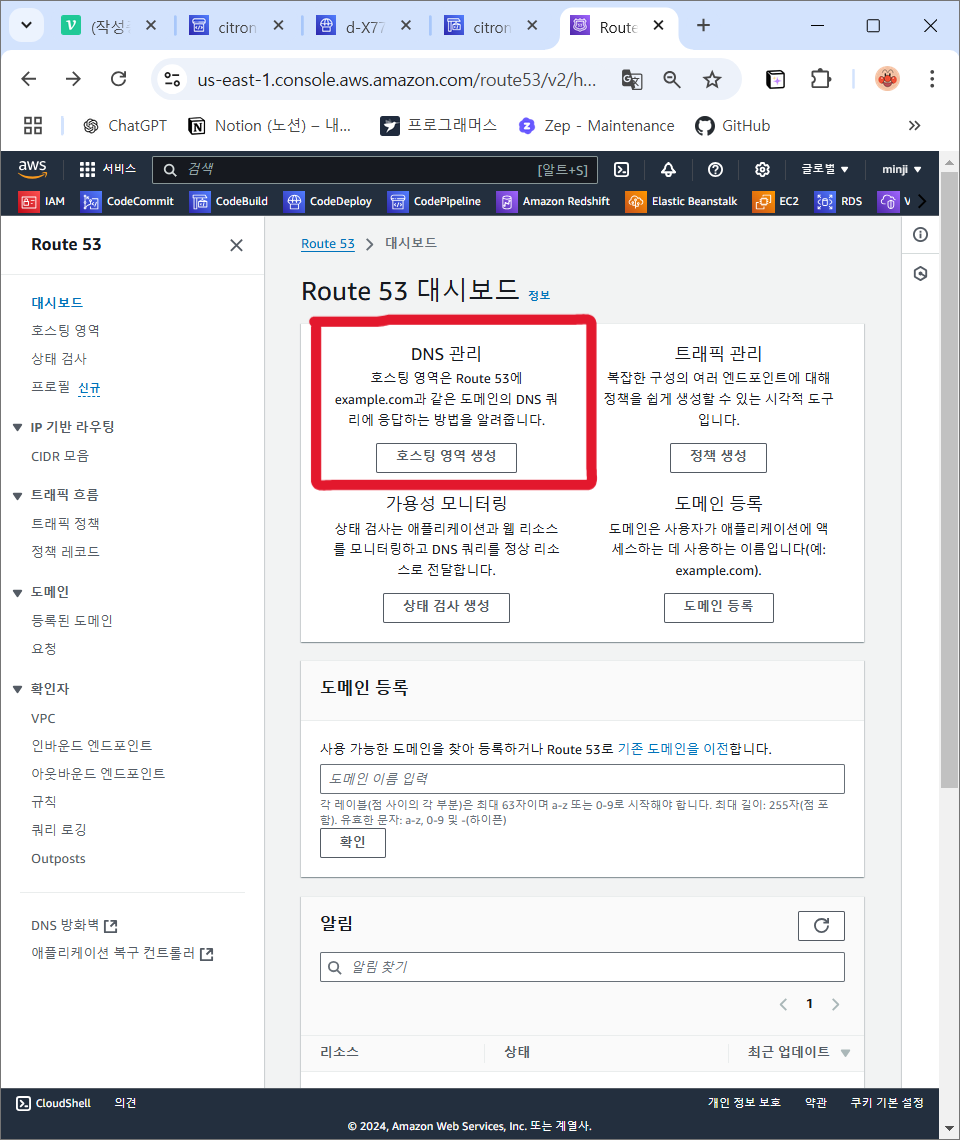The width and height of the screenshot is (960, 1140).
Task: Select 호스팅 영역 in sidebar
Action: tap(65, 331)
